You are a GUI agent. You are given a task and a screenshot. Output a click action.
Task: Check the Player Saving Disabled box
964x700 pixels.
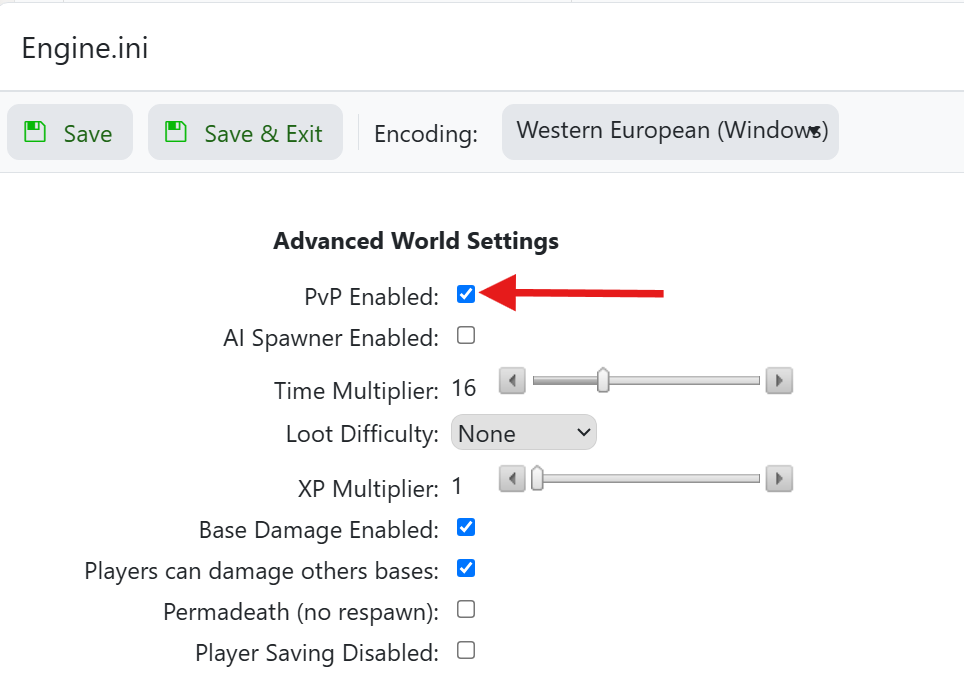pos(466,651)
